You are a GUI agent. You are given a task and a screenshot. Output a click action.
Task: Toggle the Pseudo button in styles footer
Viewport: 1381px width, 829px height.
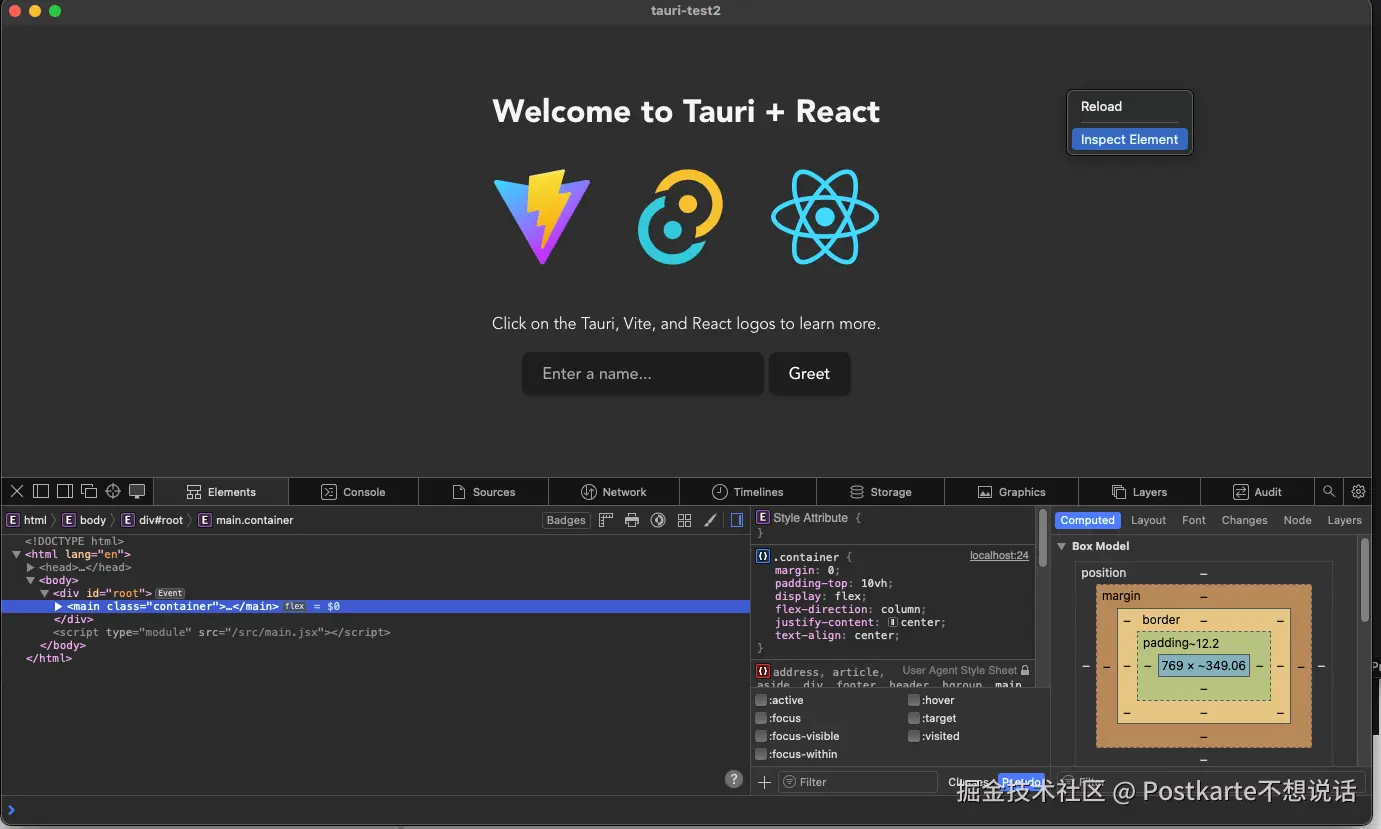(1021, 782)
